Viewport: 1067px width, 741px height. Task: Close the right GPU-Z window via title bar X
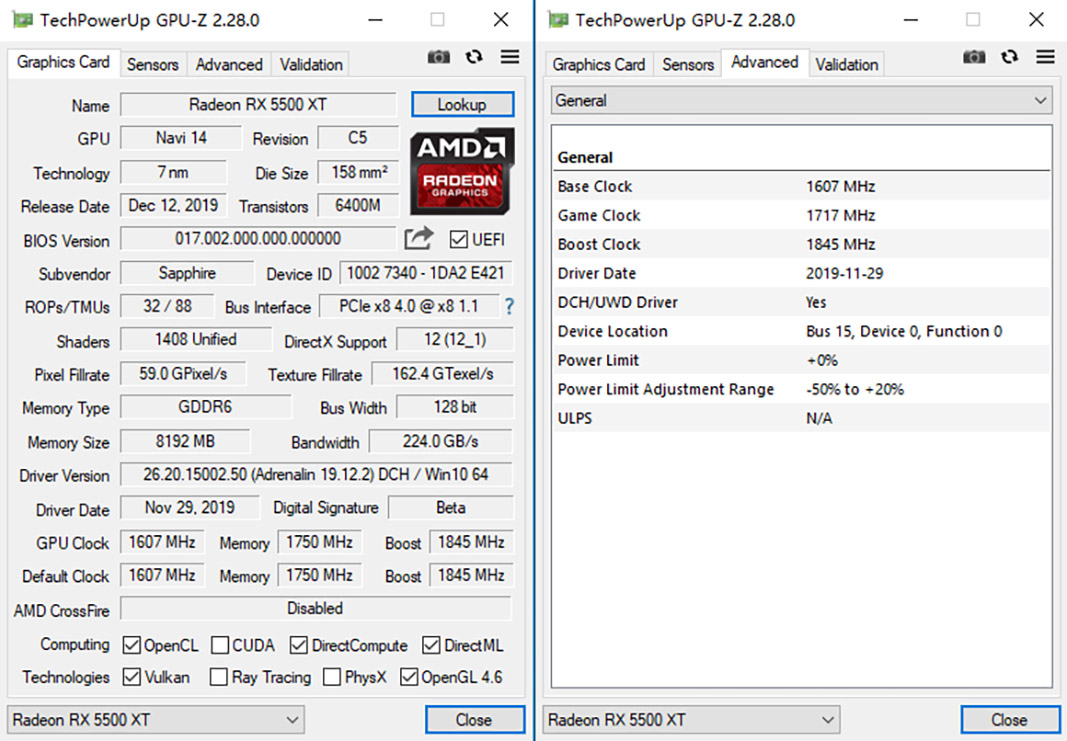(x=1036, y=20)
